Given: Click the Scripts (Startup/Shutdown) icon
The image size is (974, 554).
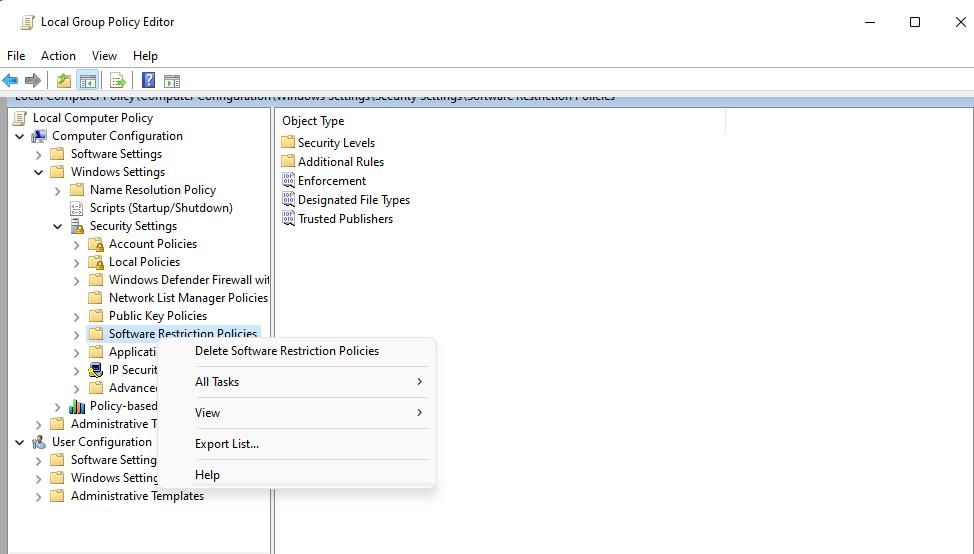Looking at the screenshot, I should tap(76, 208).
